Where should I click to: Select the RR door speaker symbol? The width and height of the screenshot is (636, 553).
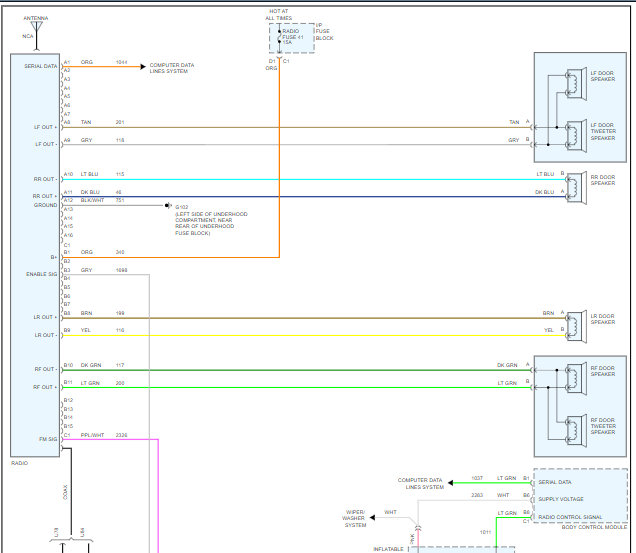click(573, 186)
